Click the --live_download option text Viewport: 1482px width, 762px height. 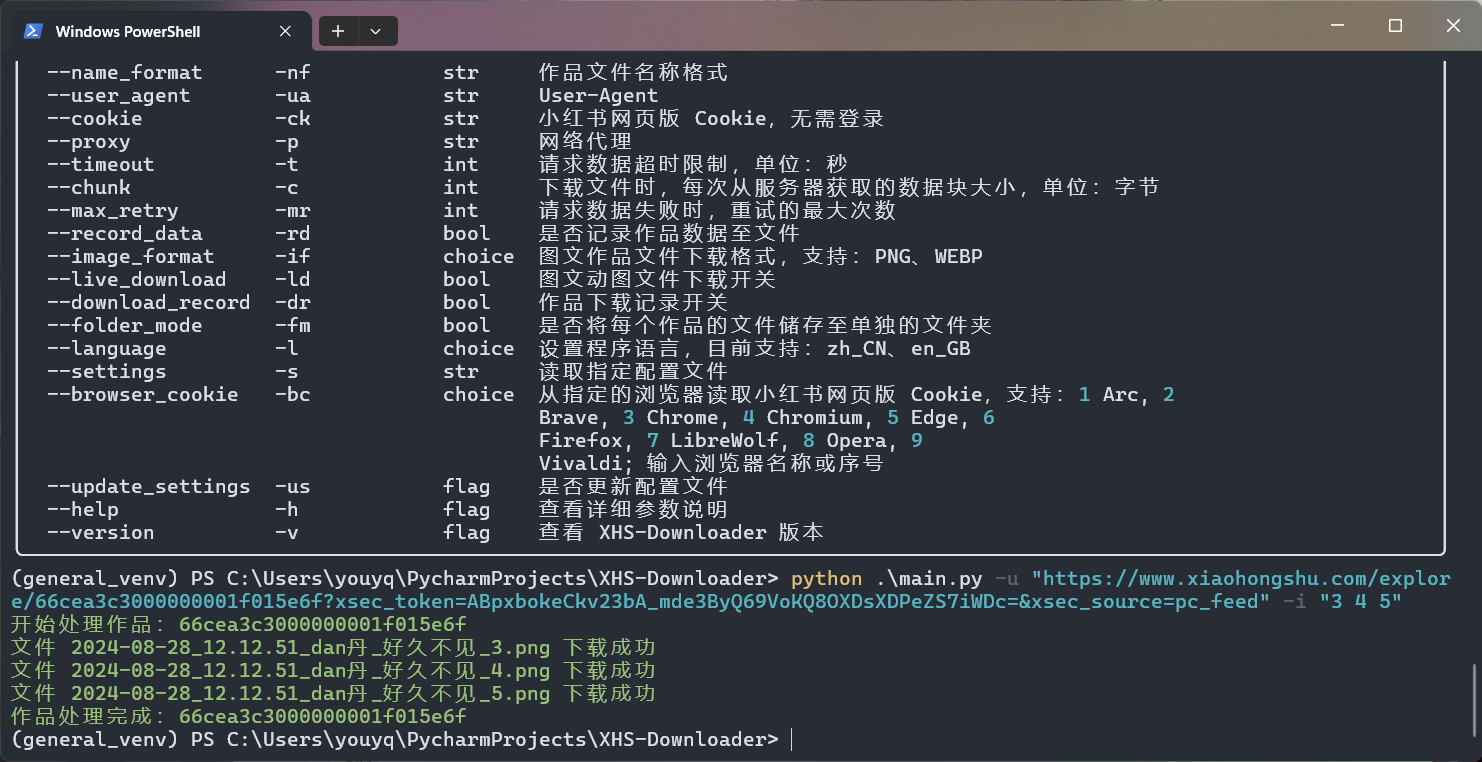tap(136, 280)
